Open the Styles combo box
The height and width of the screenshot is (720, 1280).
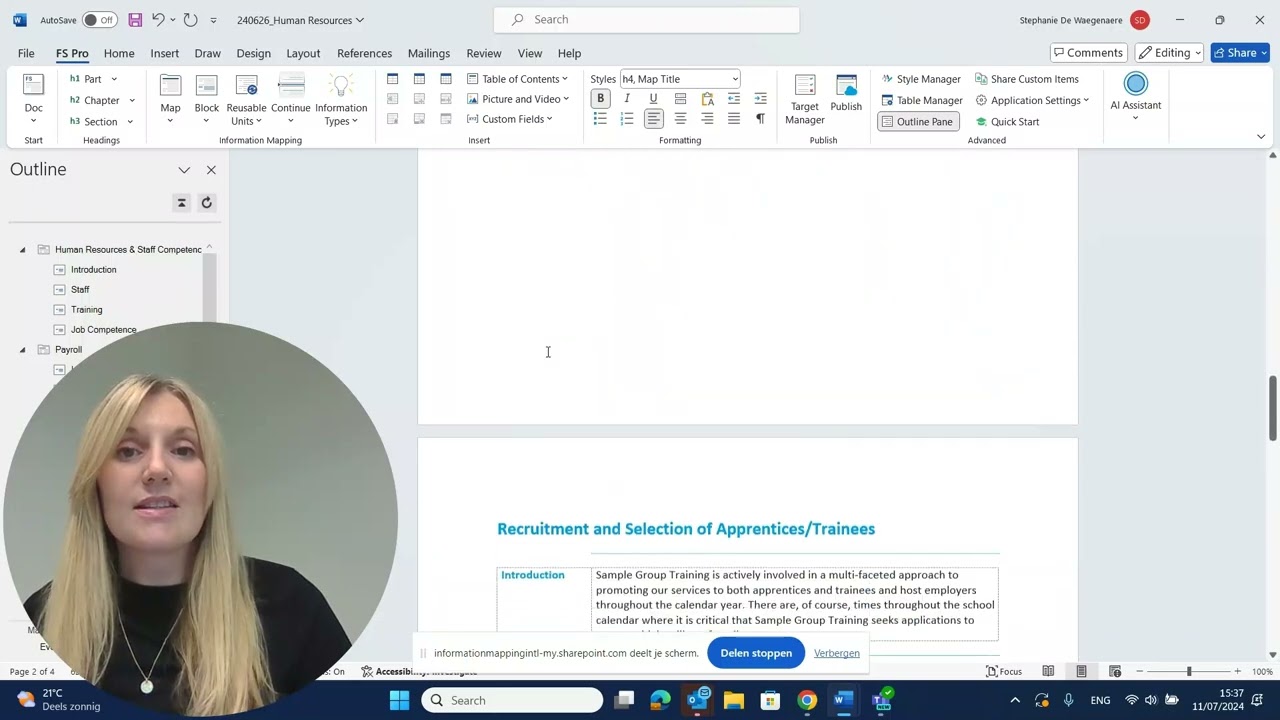pos(680,79)
